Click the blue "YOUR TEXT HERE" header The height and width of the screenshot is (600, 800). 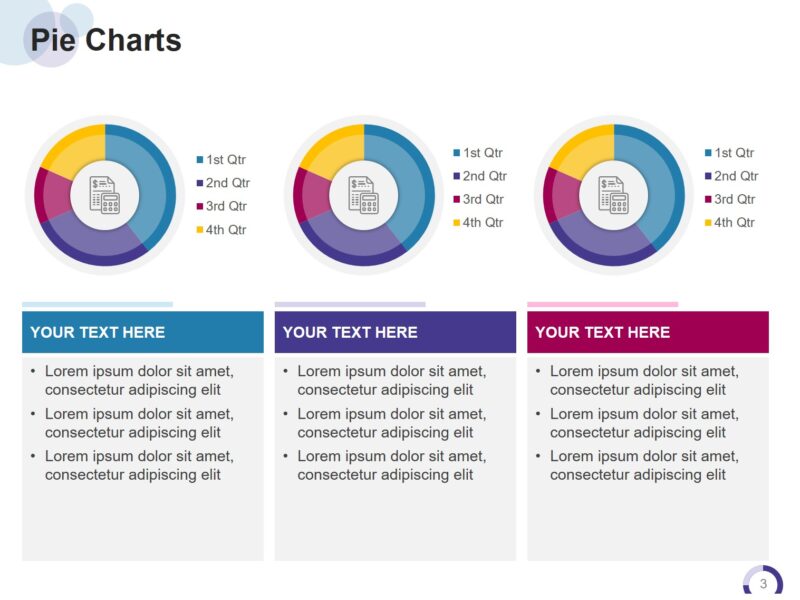pos(143,332)
